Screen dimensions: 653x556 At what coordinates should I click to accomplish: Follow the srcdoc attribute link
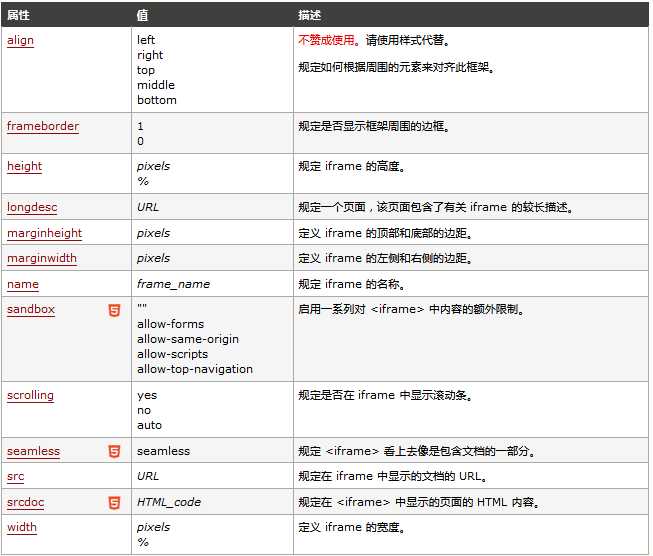pyautogui.click(x=25, y=502)
